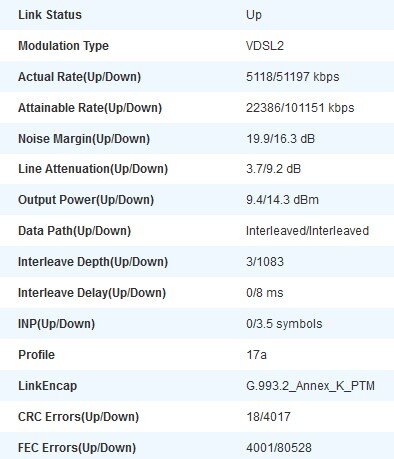
Task: Select the VDSL2 modulation type value
Action: (x=265, y=46)
